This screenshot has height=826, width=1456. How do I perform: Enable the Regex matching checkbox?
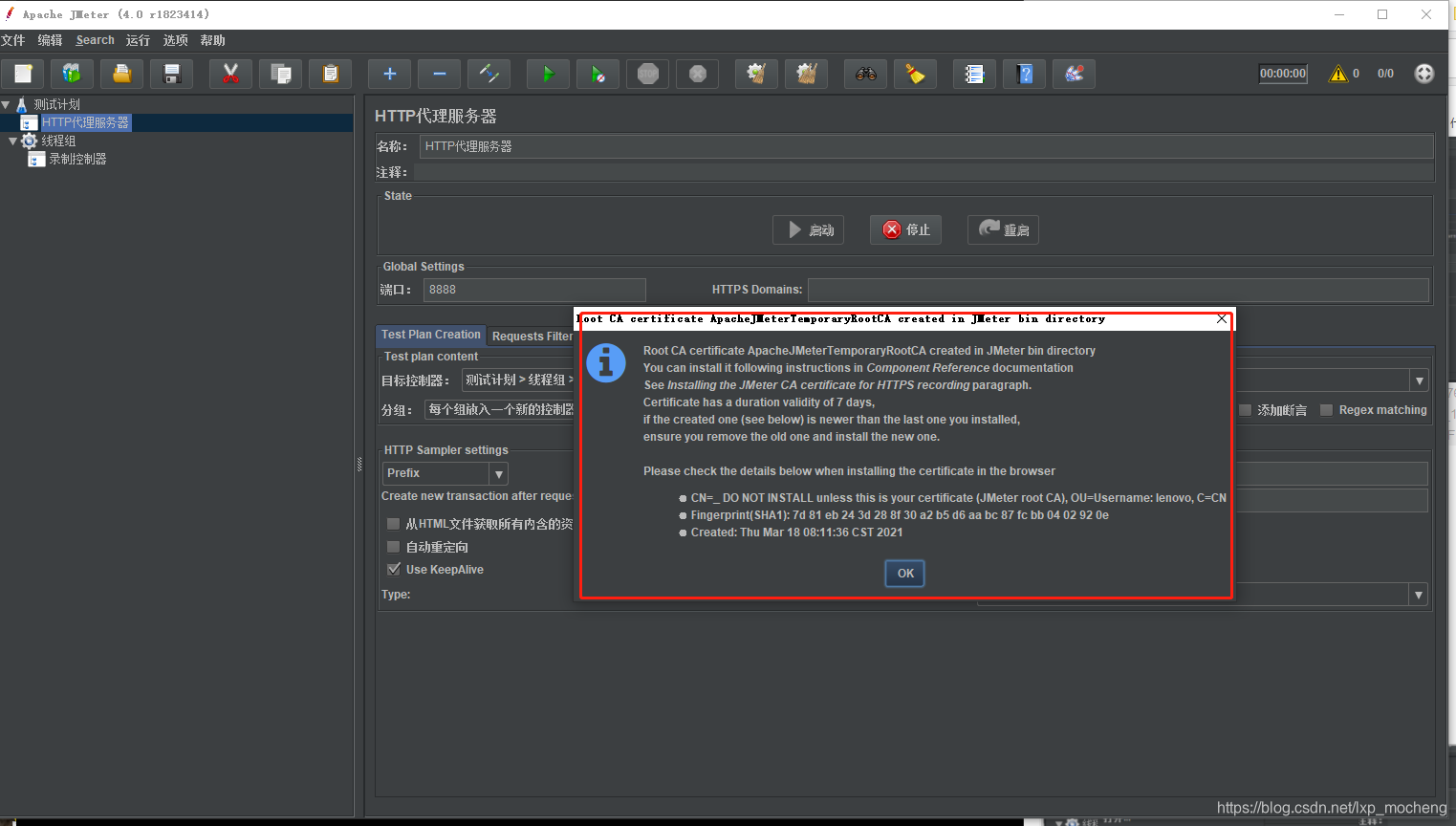click(x=1326, y=410)
